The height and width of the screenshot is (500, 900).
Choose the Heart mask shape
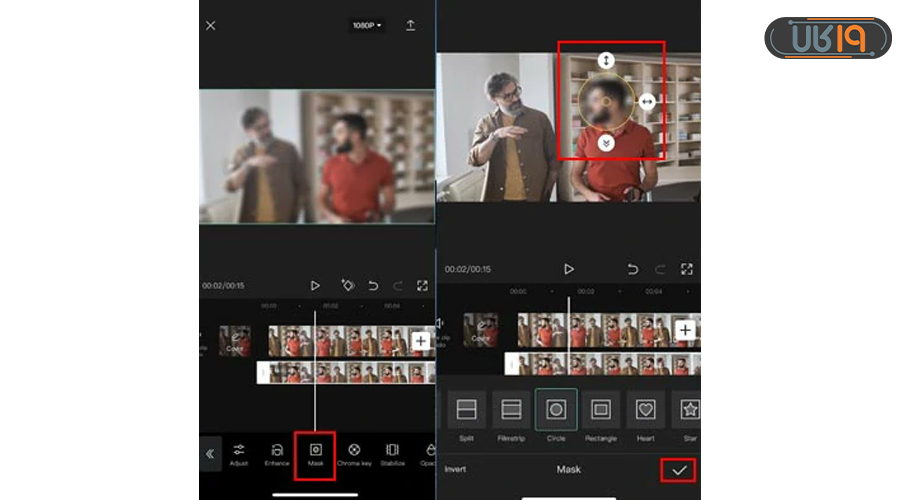coord(645,416)
